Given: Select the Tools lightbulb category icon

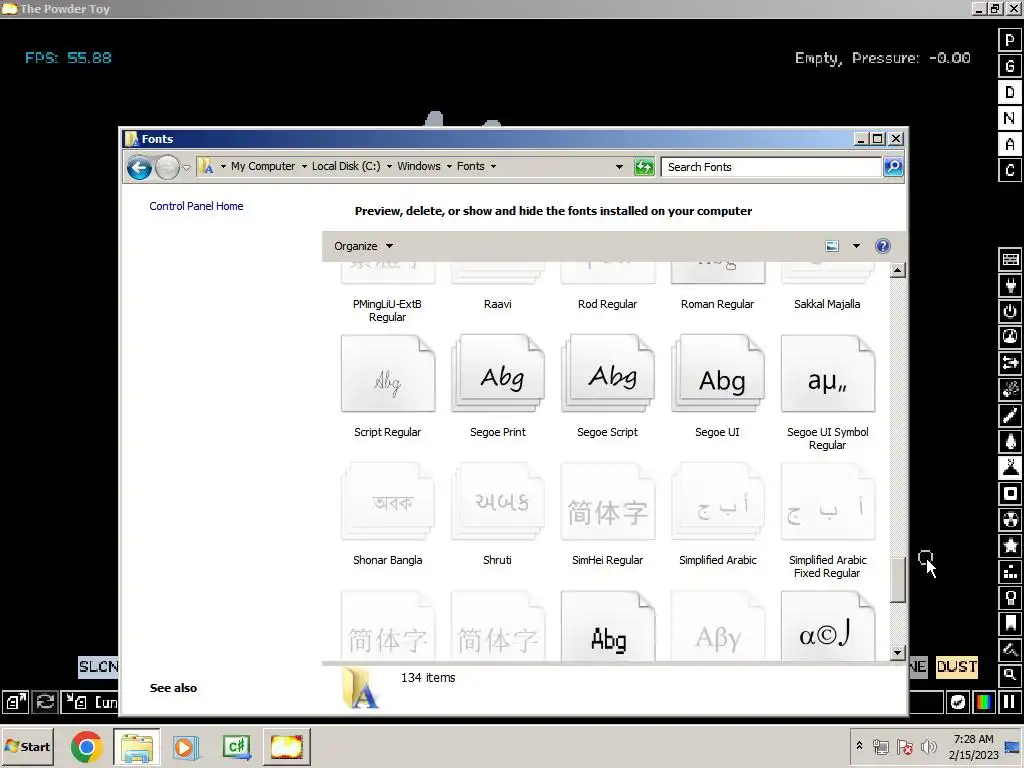Looking at the screenshot, I should [1010, 598].
